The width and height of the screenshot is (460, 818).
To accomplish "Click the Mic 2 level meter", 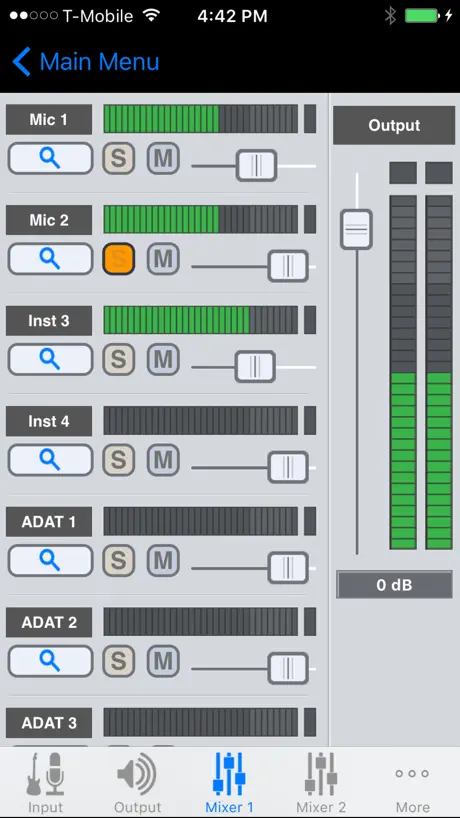I will 201,220.
